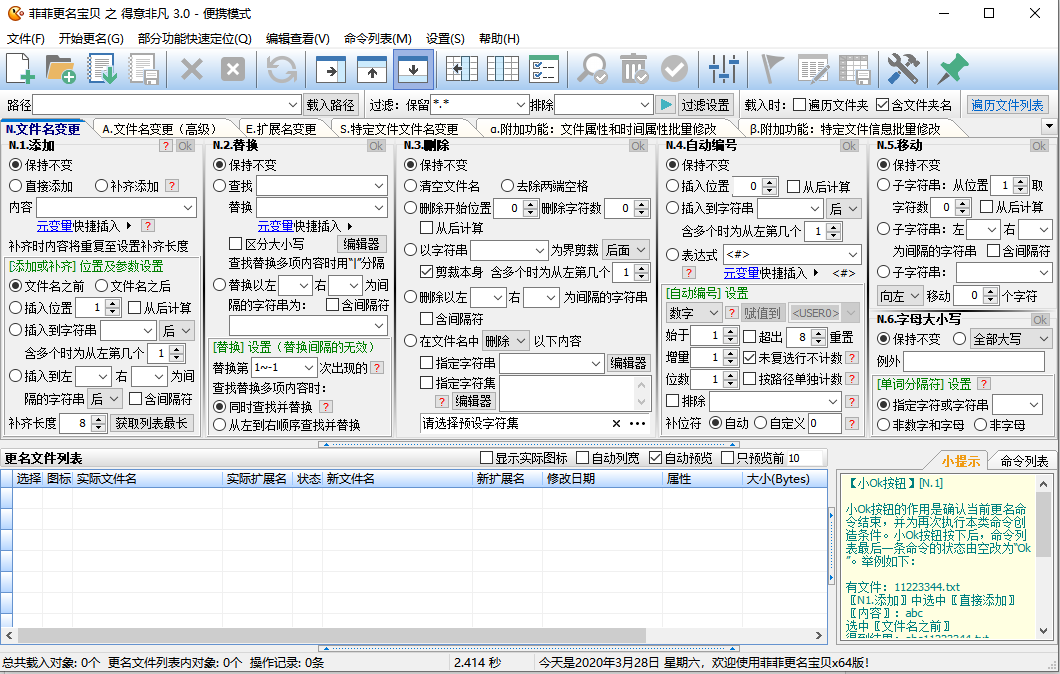Image resolution: width=1060 pixels, height=674 pixels.
Task: Select the 直接添加 radio button
Action: [16, 186]
